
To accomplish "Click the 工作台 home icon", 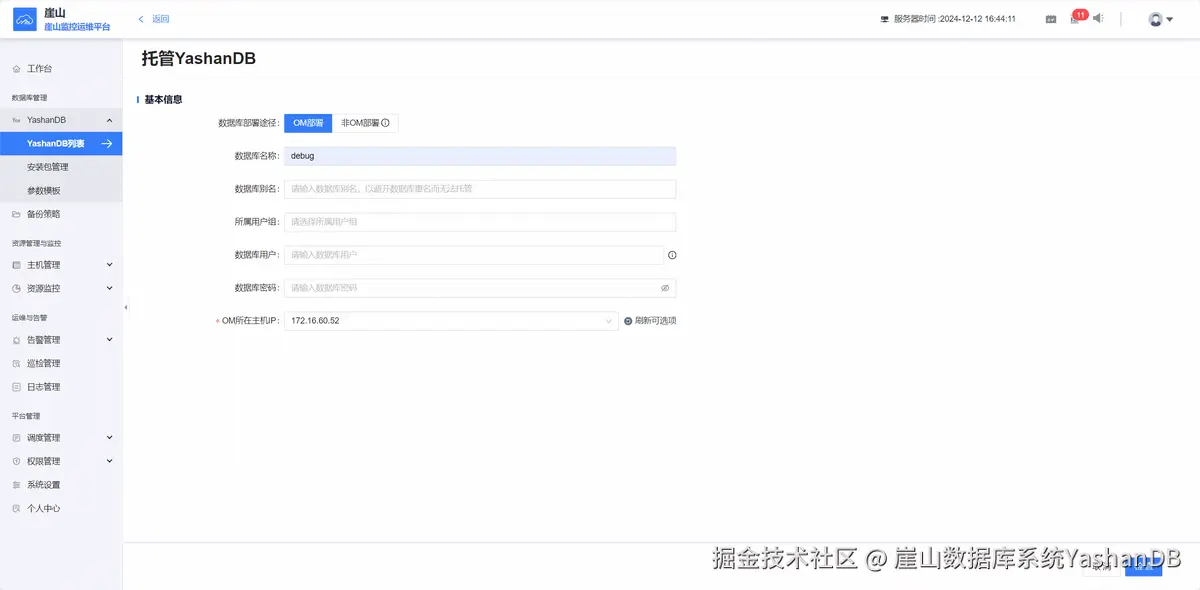I will click(16, 69).
